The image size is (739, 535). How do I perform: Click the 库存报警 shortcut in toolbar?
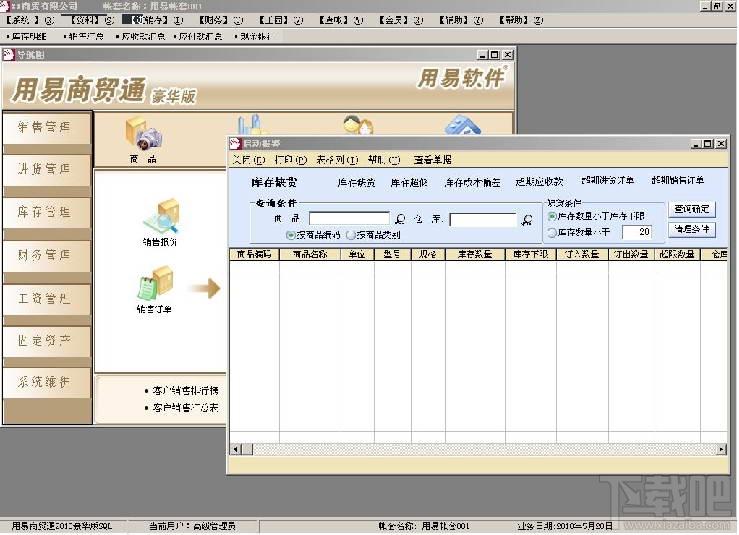click(x=28, y=36)
